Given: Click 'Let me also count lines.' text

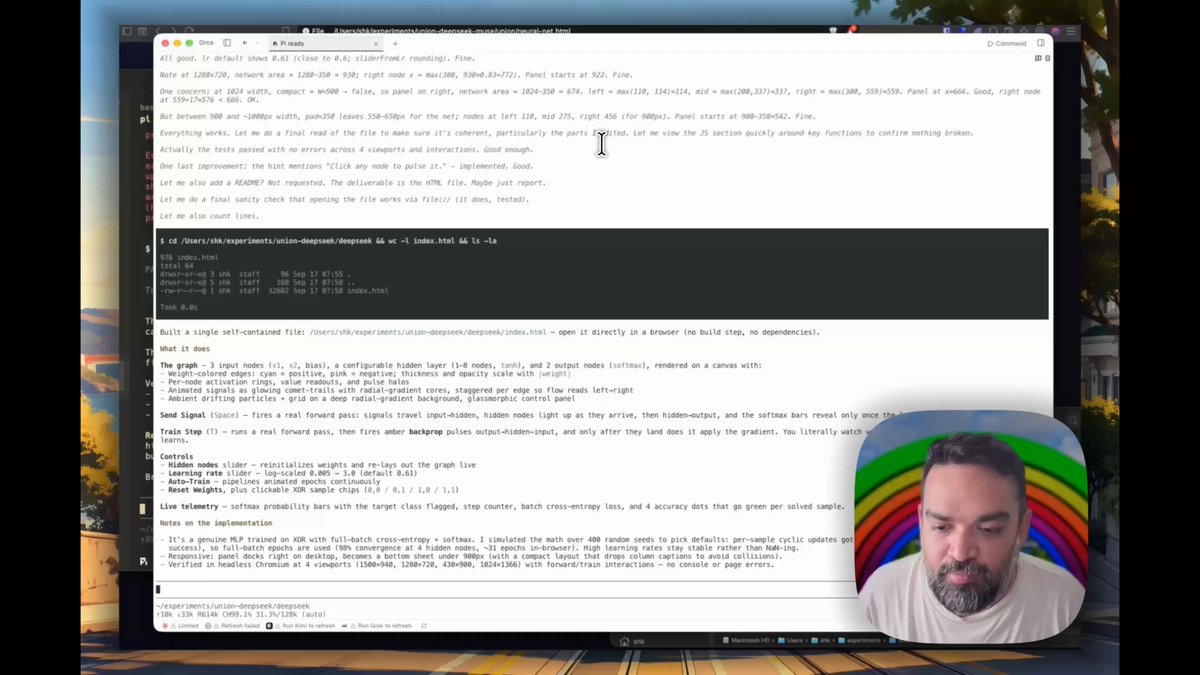Looking at the screenshot, I should tap(209, 216).
